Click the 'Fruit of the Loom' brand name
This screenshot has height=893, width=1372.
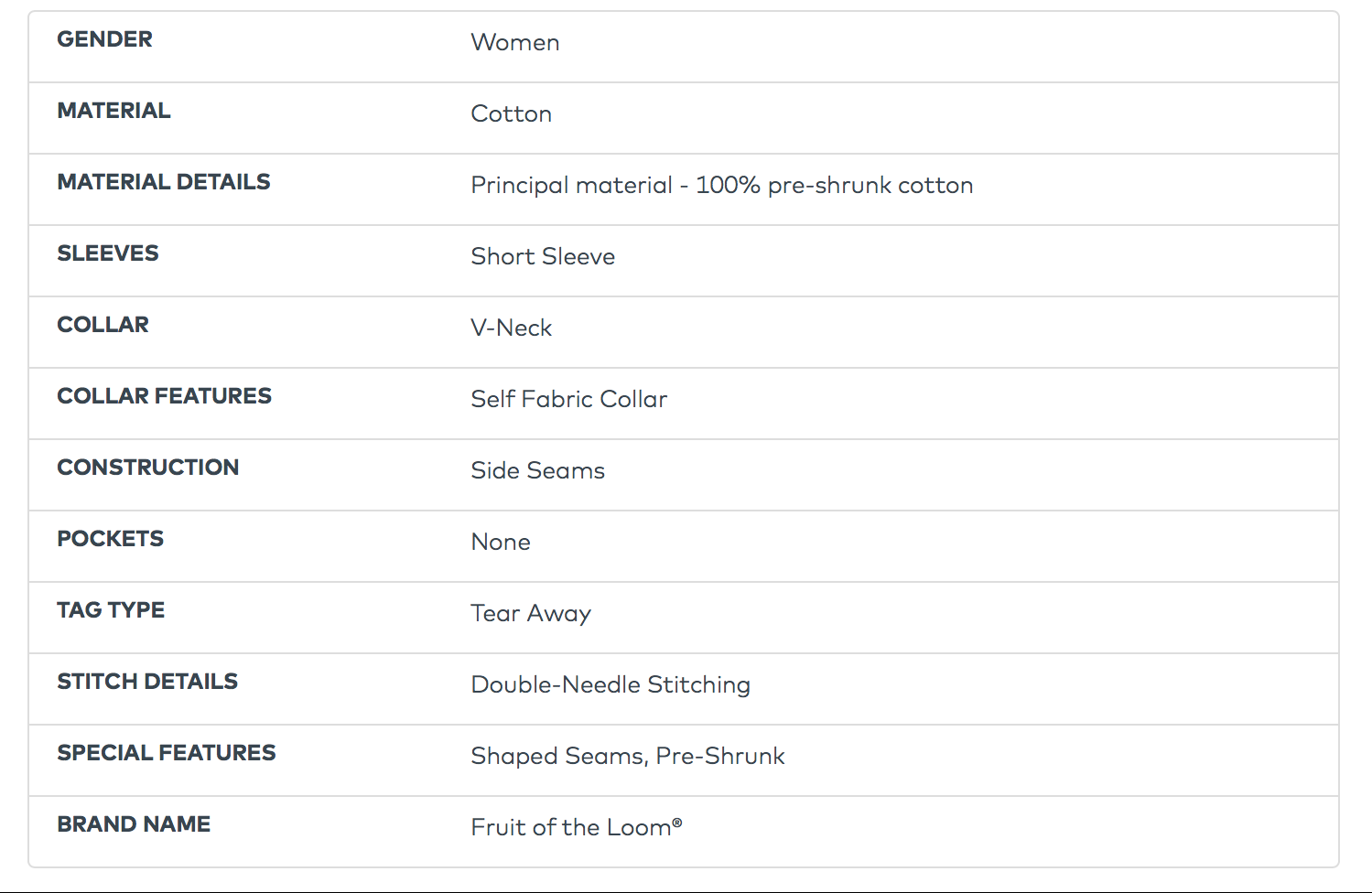pos(575,828)
